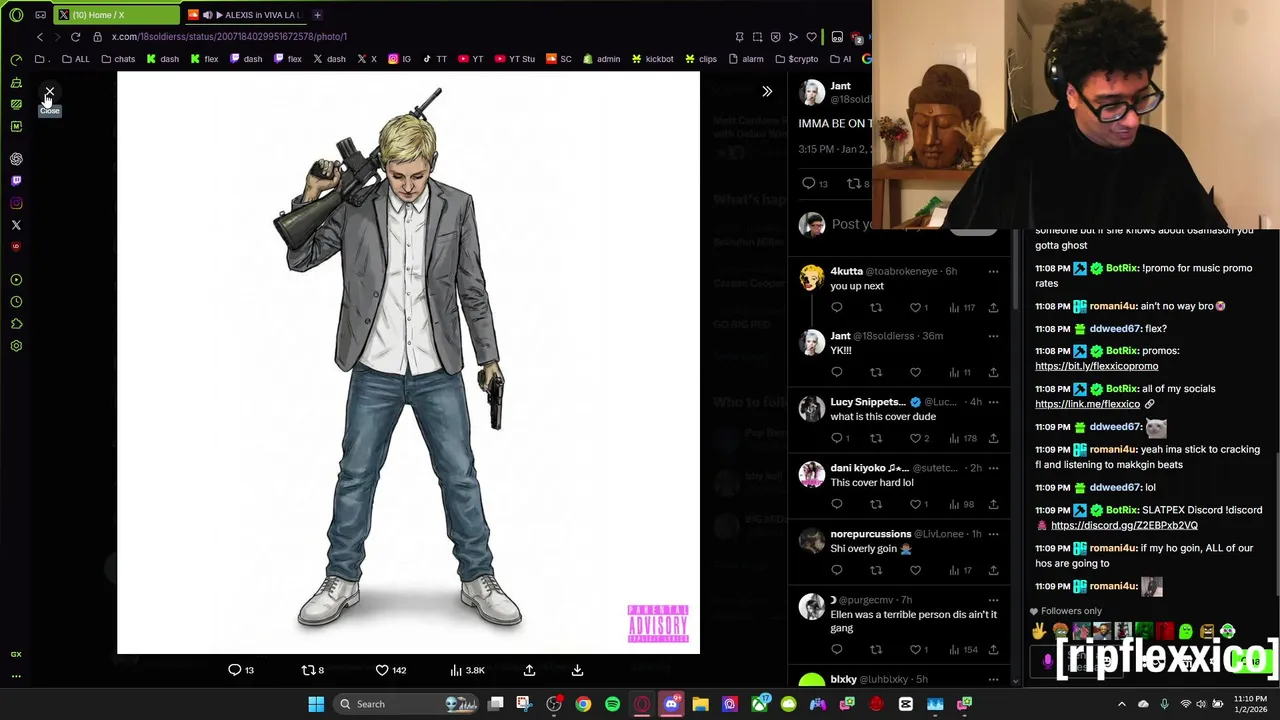Screen dimensions: 1280x720
Task: Open Instagram in the Opera sidebar
Action: (x=16, y=203)
